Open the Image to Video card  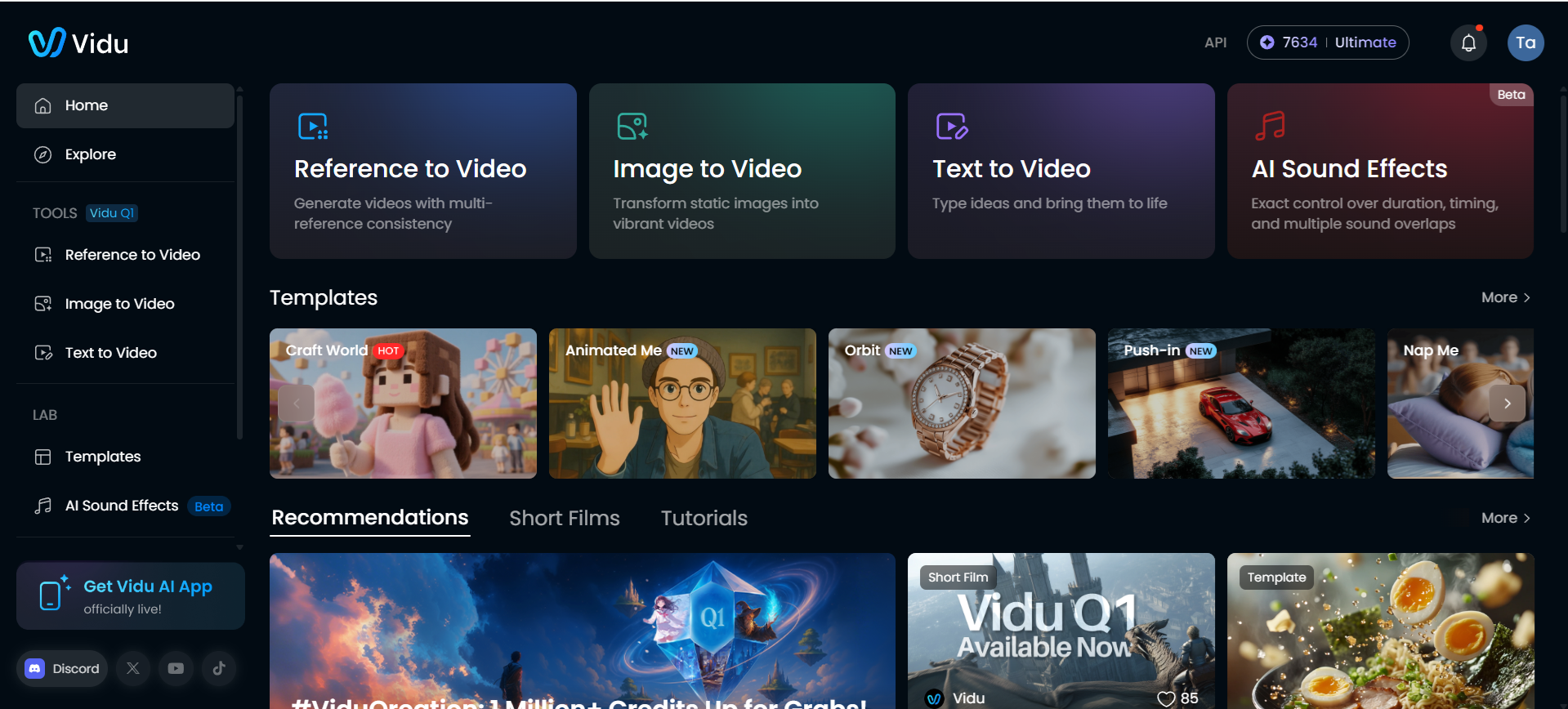pos(741,172)
